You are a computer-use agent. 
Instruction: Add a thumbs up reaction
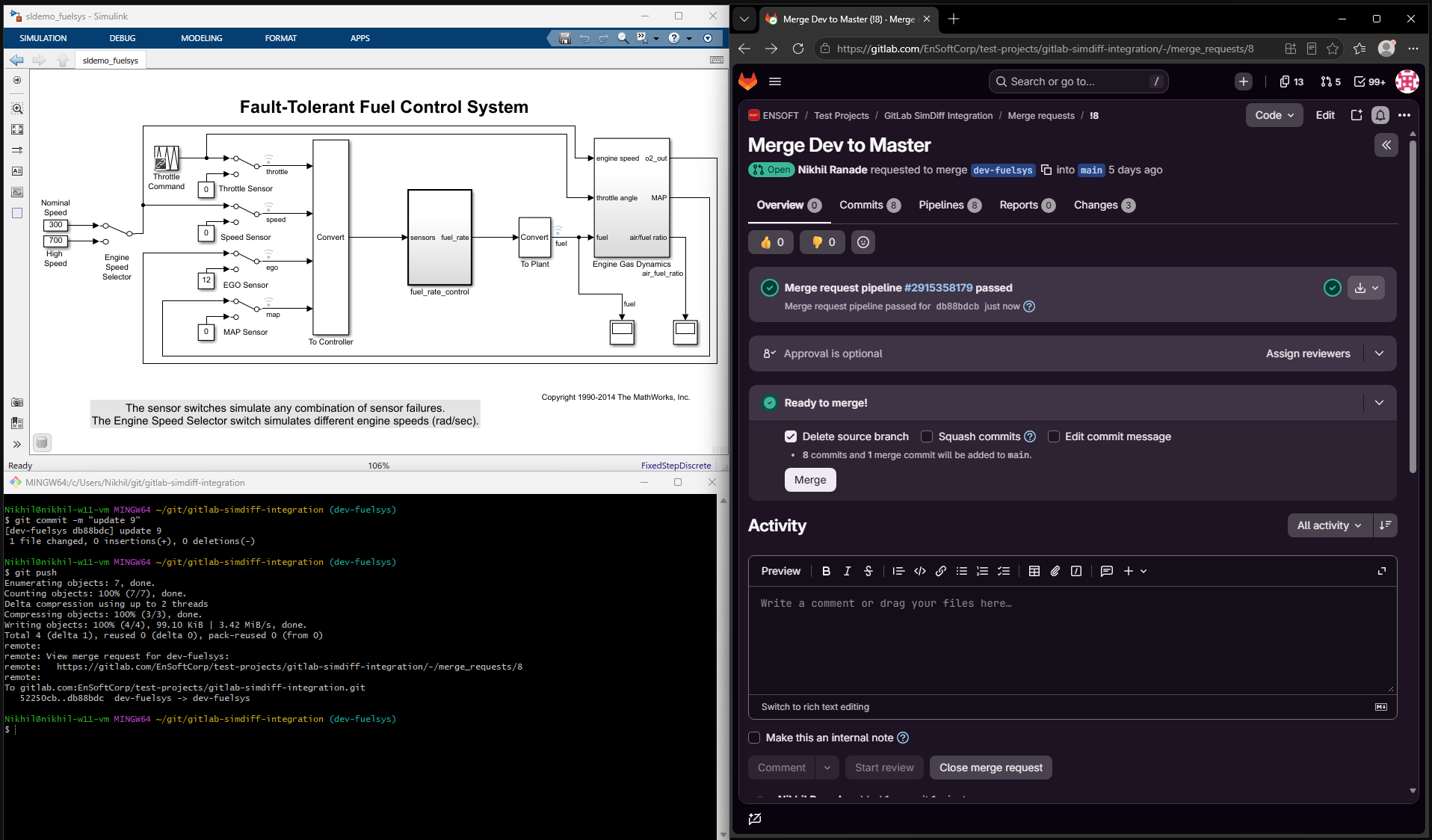pyautogui.click(x=771, y=242)
